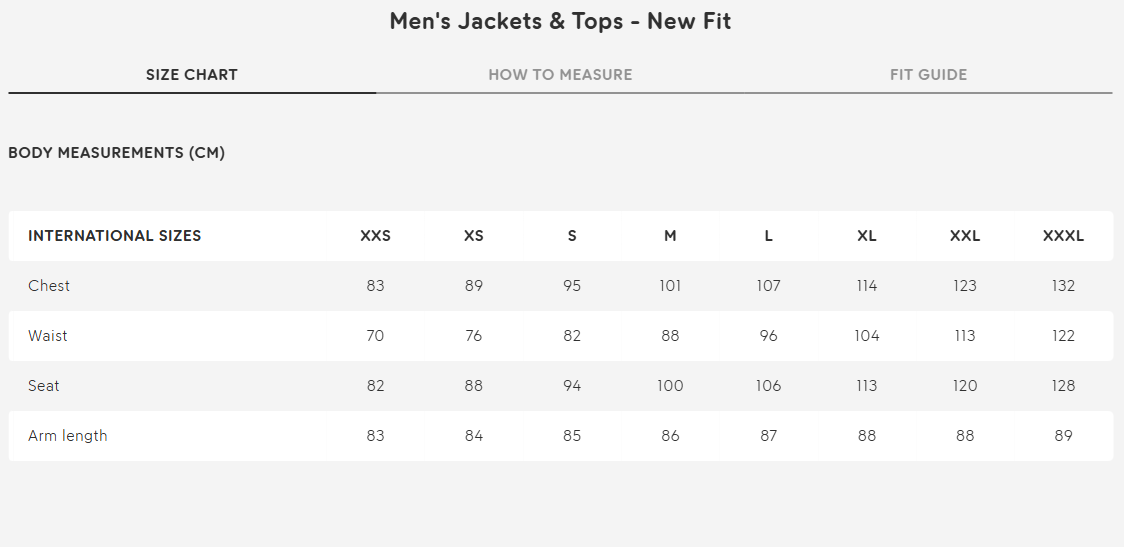Click seat value 128 for XXXL
The height and width of the screenshot is (547, 1124).
click(1063, 386)
